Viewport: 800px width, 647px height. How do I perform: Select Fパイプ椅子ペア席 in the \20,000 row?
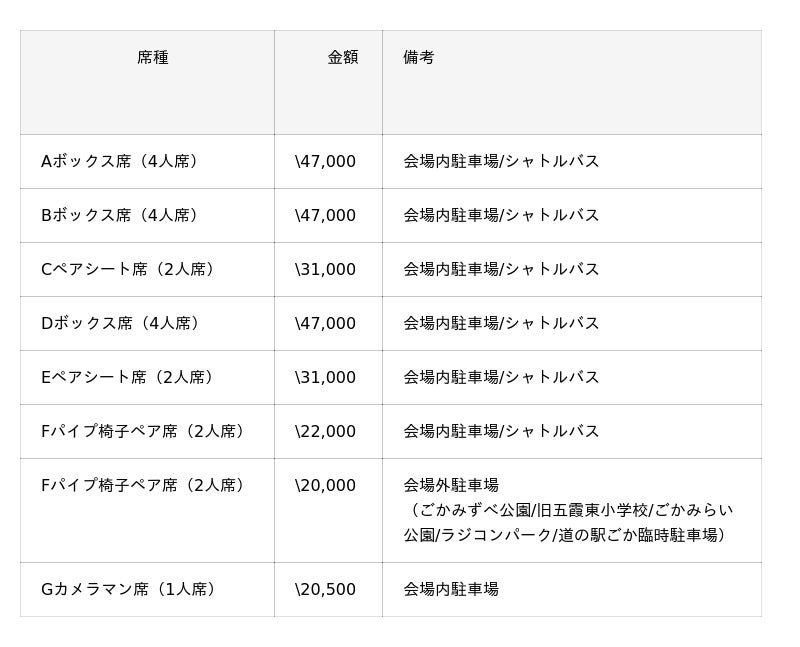pos(145,485)
